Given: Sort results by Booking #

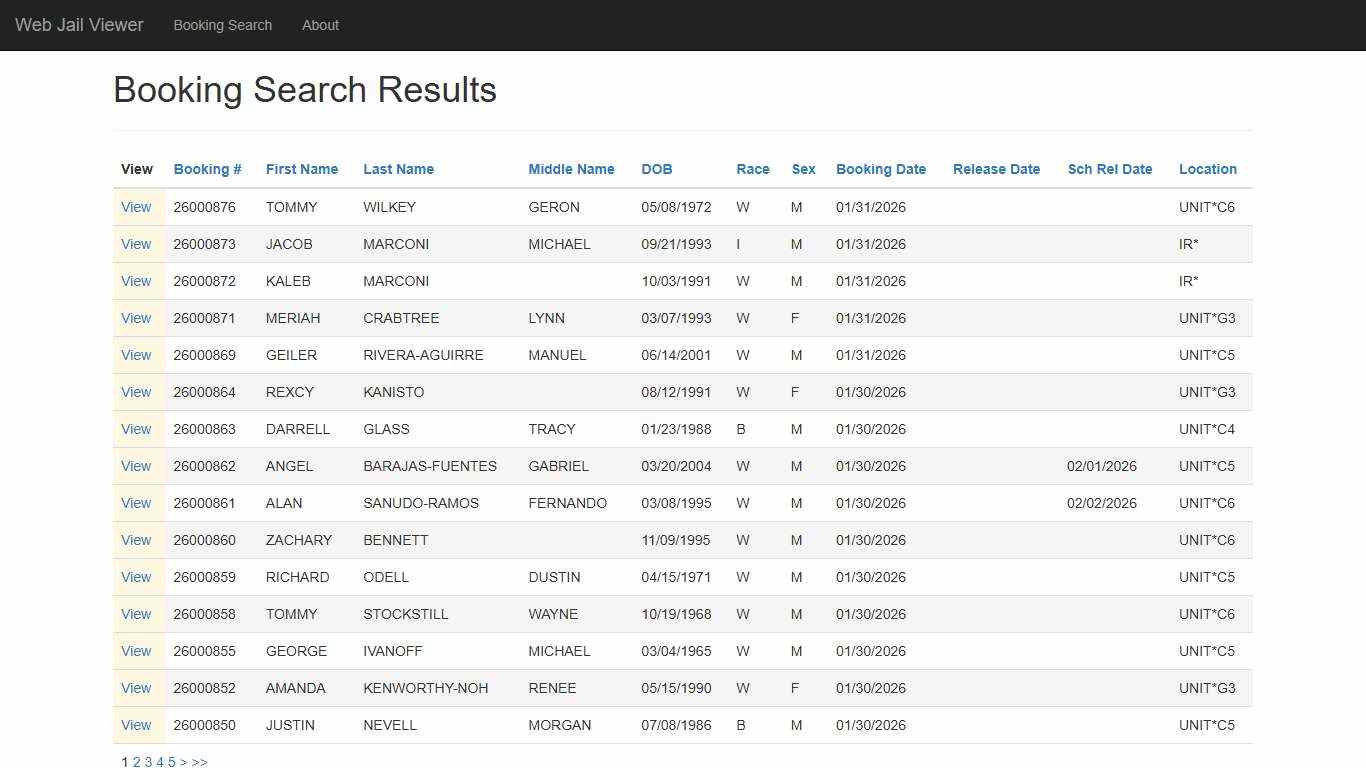Looking at the screenshot, I should tap(207, 169).
